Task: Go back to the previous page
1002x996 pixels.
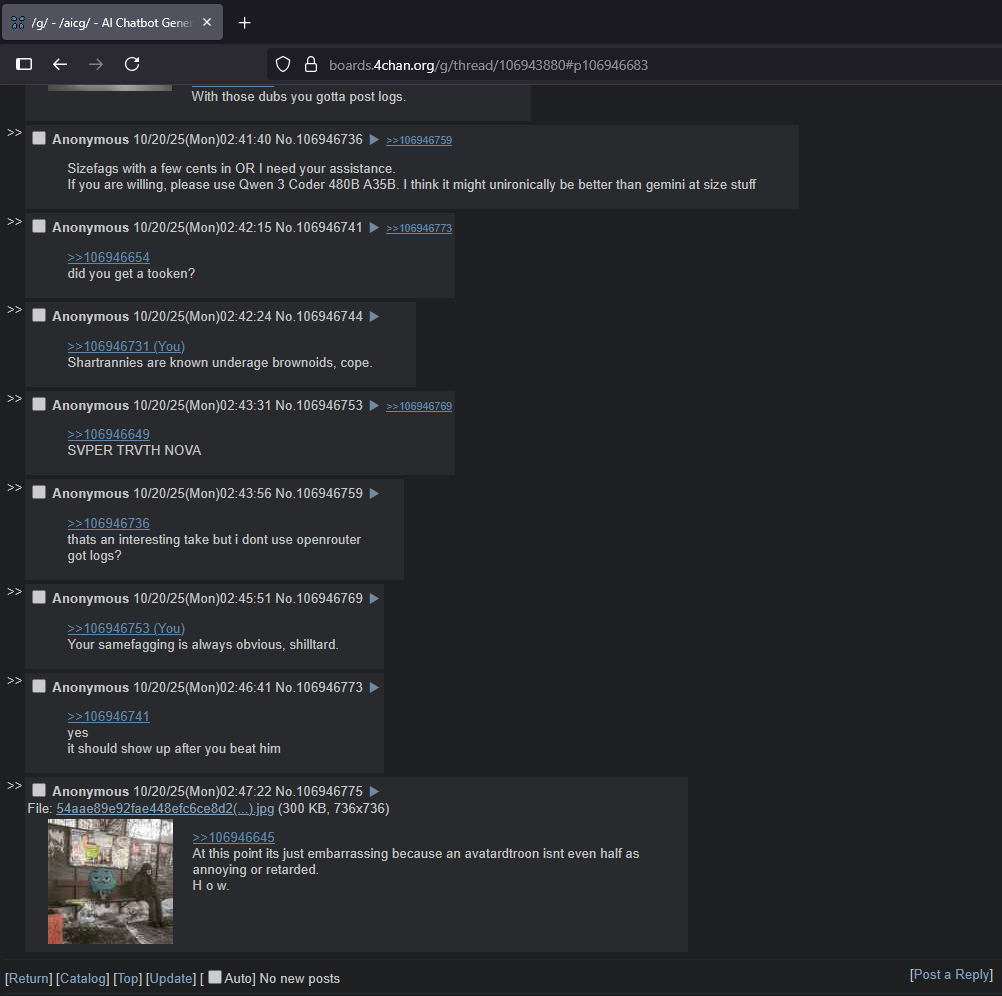Action: [60, 64]
